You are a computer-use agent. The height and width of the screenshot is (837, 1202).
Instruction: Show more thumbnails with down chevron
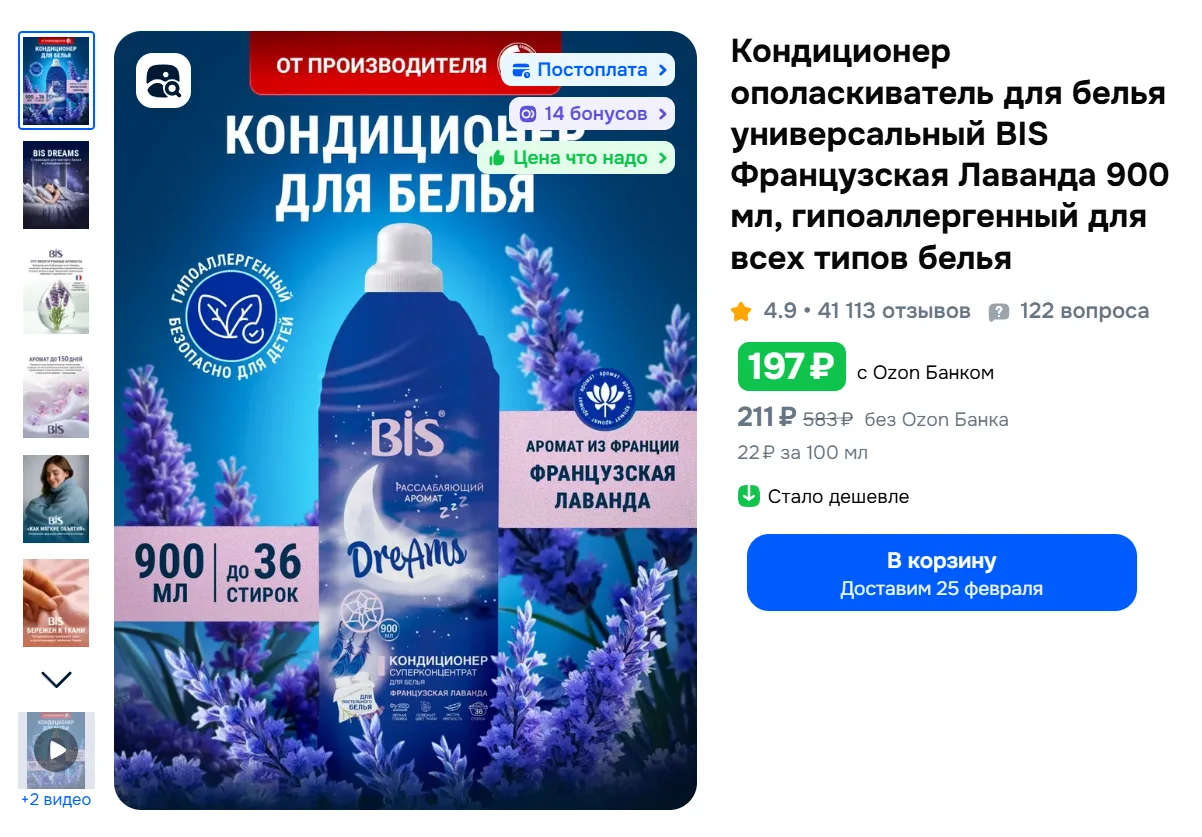[57, 680]
